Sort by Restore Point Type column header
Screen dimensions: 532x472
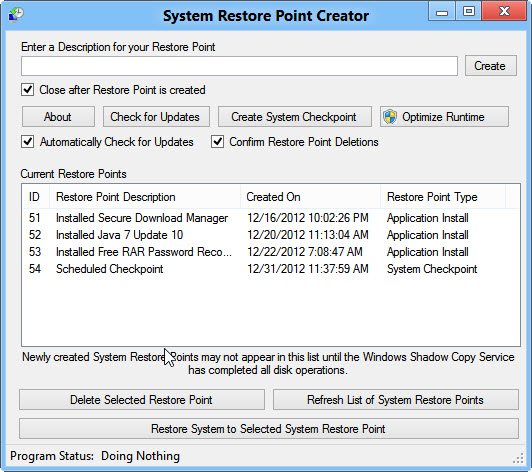point(443,197)
